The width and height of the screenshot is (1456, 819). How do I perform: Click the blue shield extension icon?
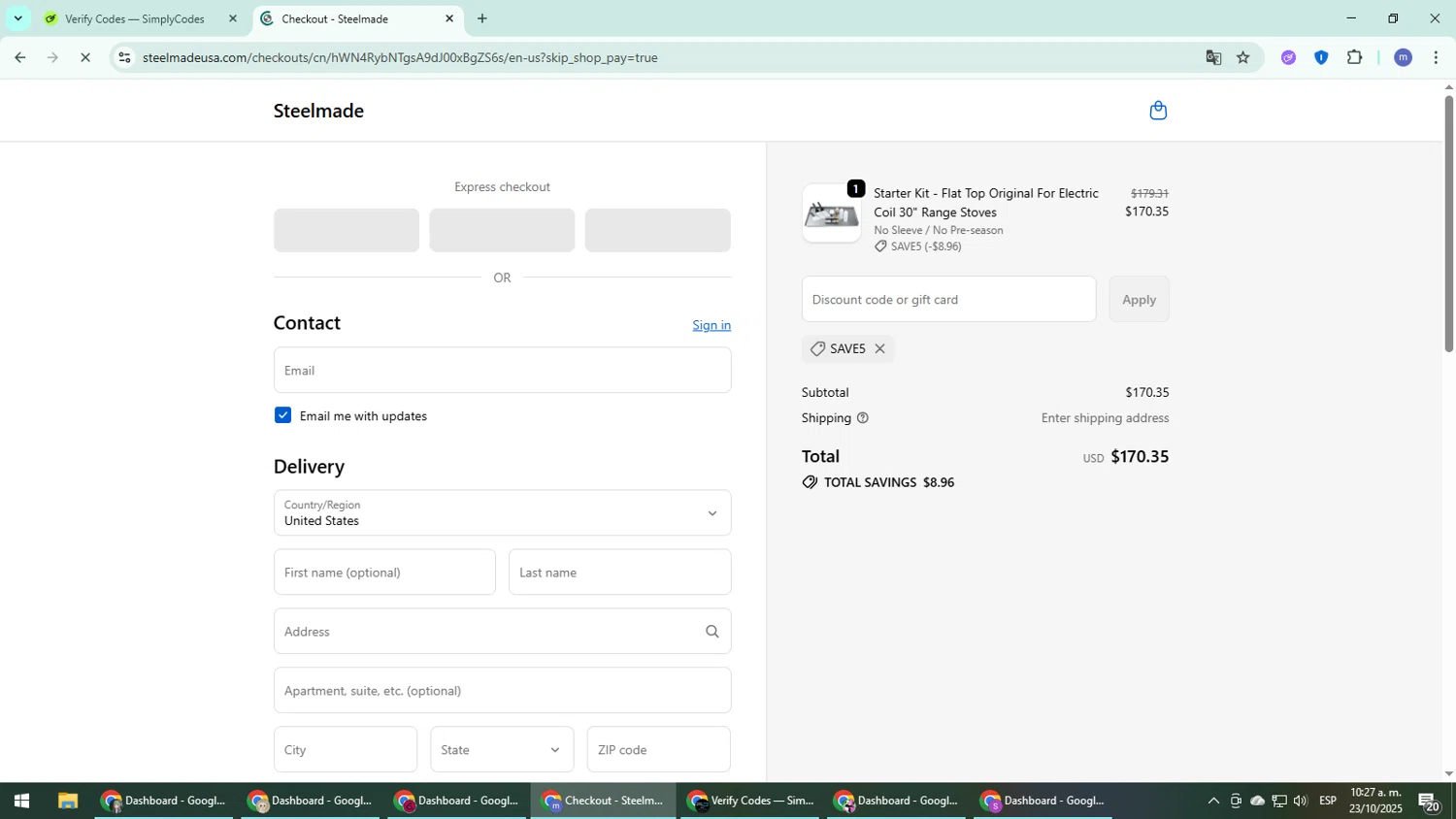pos(1321,58)
